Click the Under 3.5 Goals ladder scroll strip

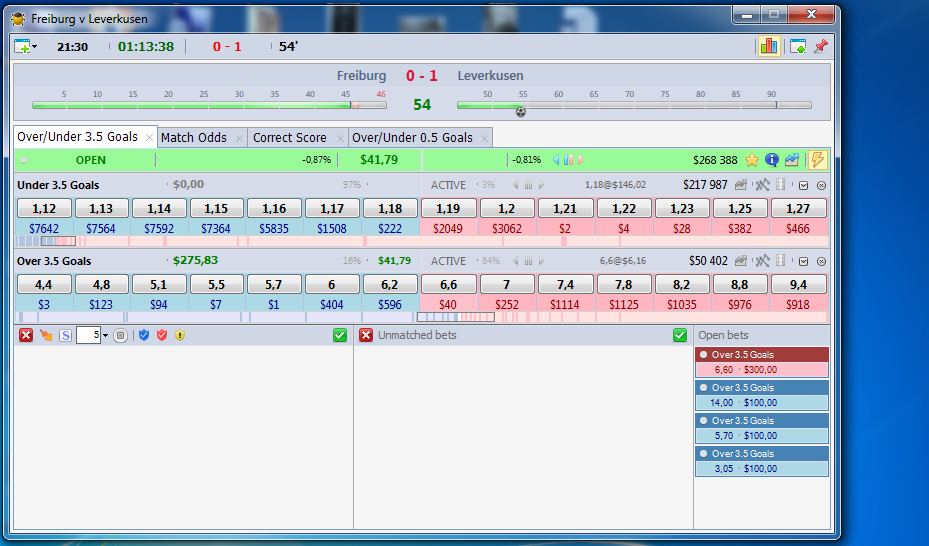(422, 241)
